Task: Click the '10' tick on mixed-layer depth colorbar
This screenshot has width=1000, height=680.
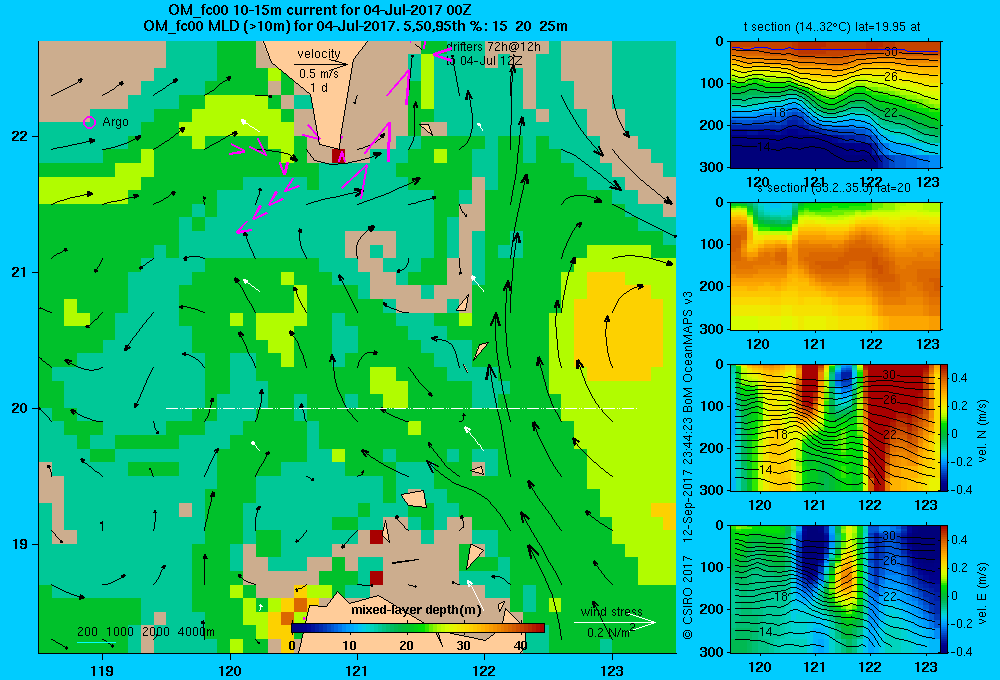Action: tap(349, 646)
